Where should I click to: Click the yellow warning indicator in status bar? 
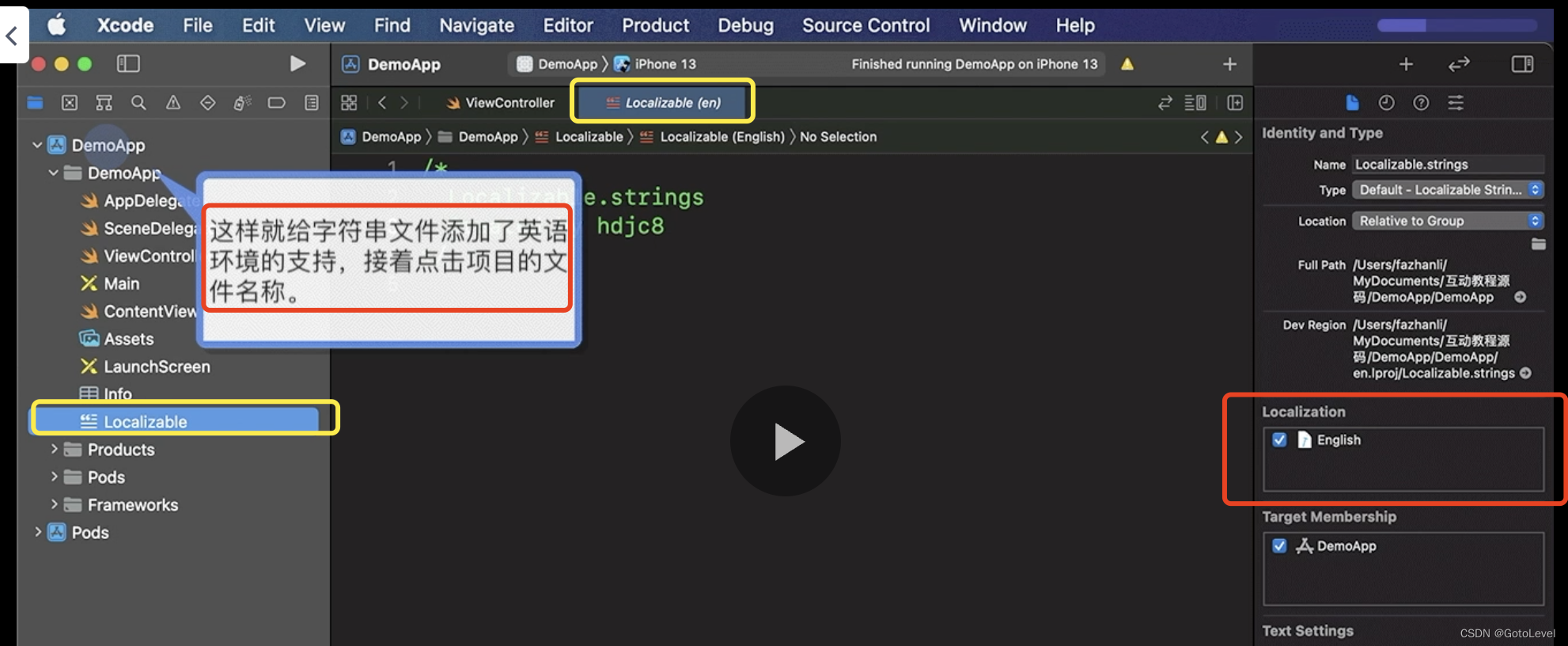click(x=1127, y=64)
